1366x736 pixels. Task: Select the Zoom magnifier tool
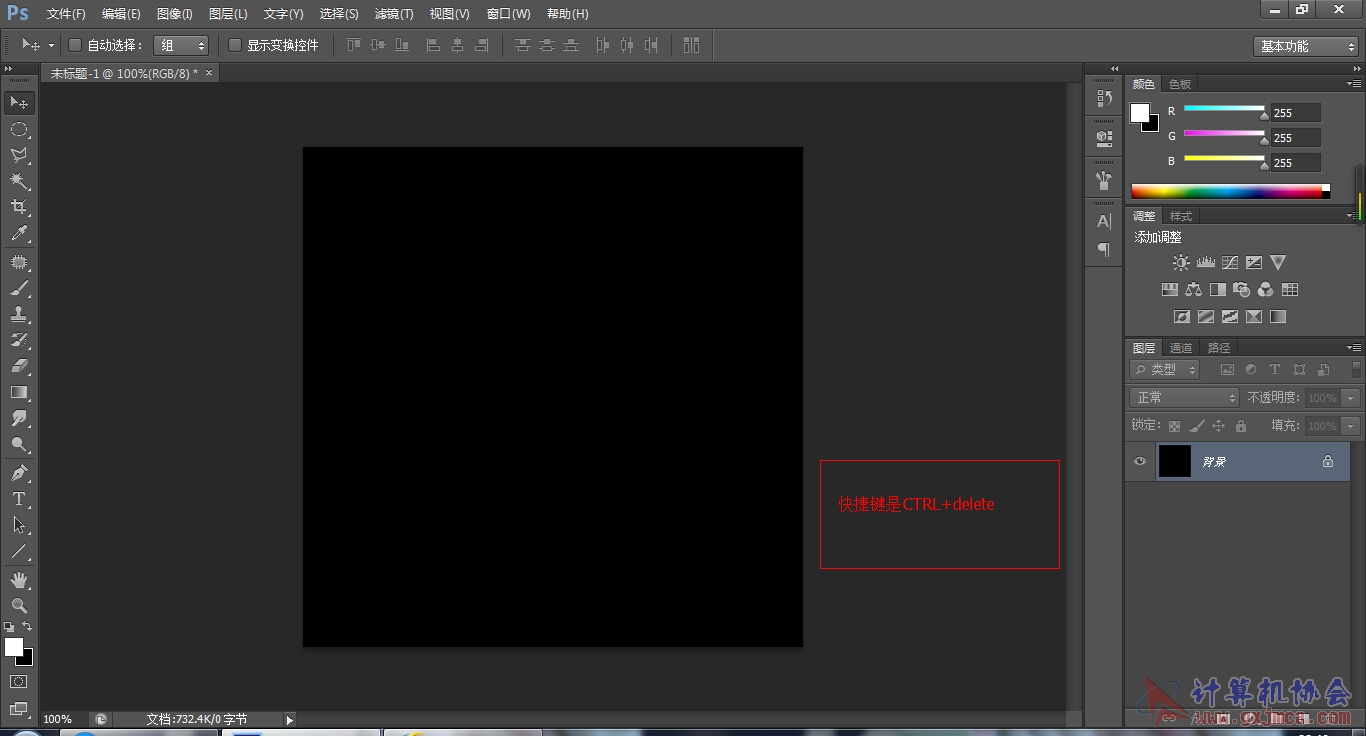tap(19, 605)
